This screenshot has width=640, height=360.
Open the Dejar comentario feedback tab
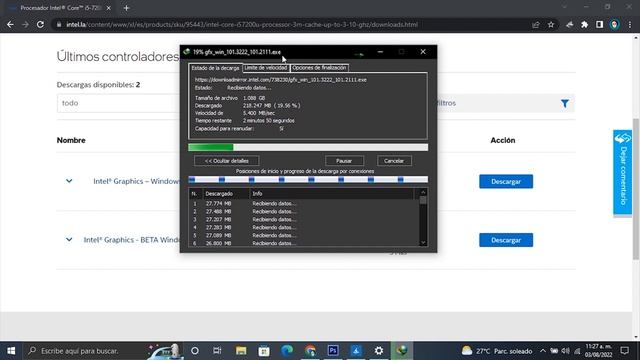pyautogui.click(x=622, y=172)
